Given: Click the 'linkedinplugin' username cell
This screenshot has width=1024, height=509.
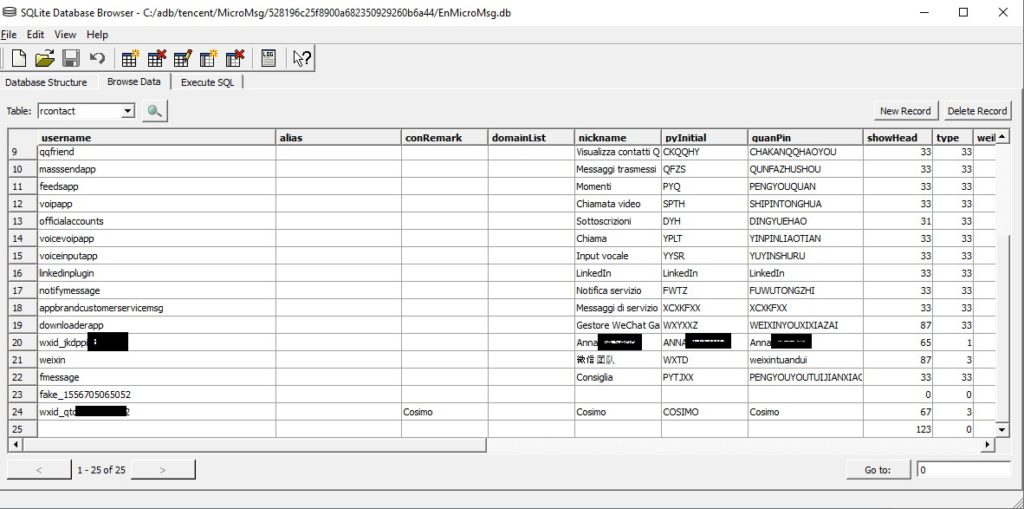Looking at the screenshot, I should pos(157,273).
